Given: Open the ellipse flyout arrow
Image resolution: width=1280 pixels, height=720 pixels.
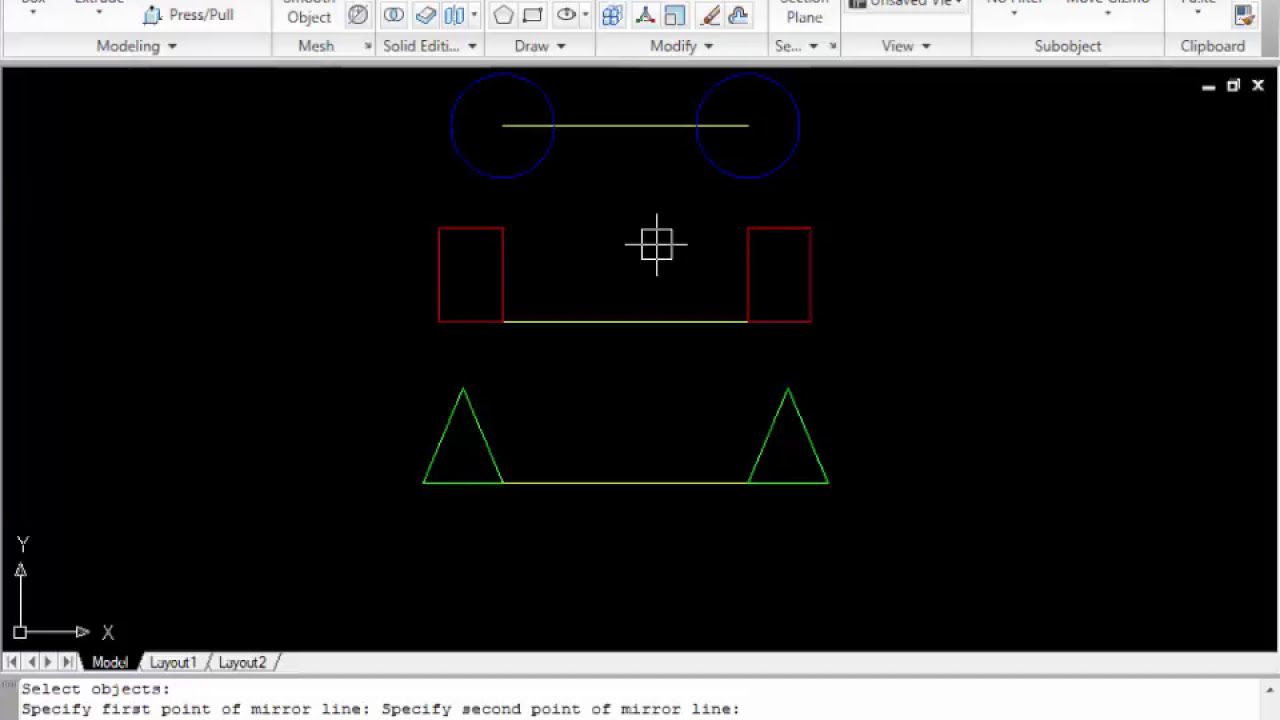Looking at the screenshot, I should click(x=585, y=15).
